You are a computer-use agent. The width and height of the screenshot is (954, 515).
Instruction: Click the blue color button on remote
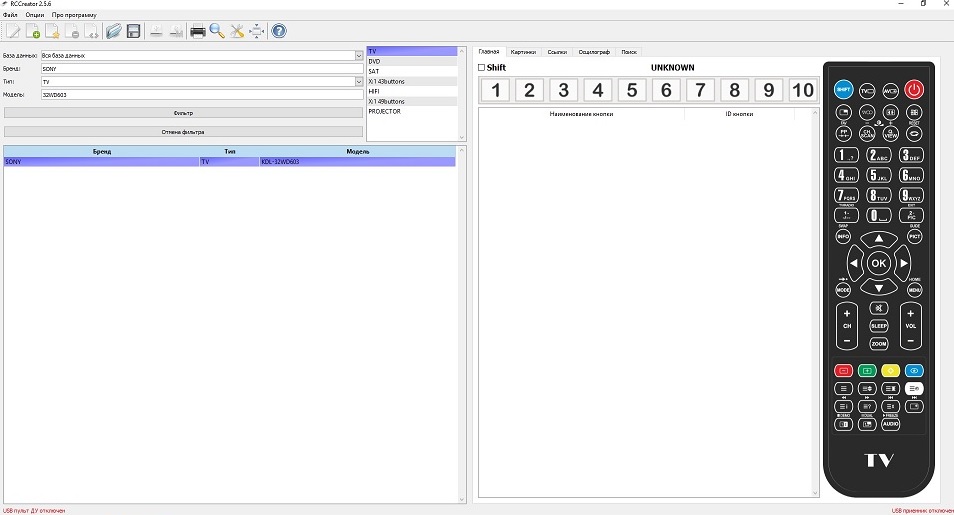[x=914, y=371]
